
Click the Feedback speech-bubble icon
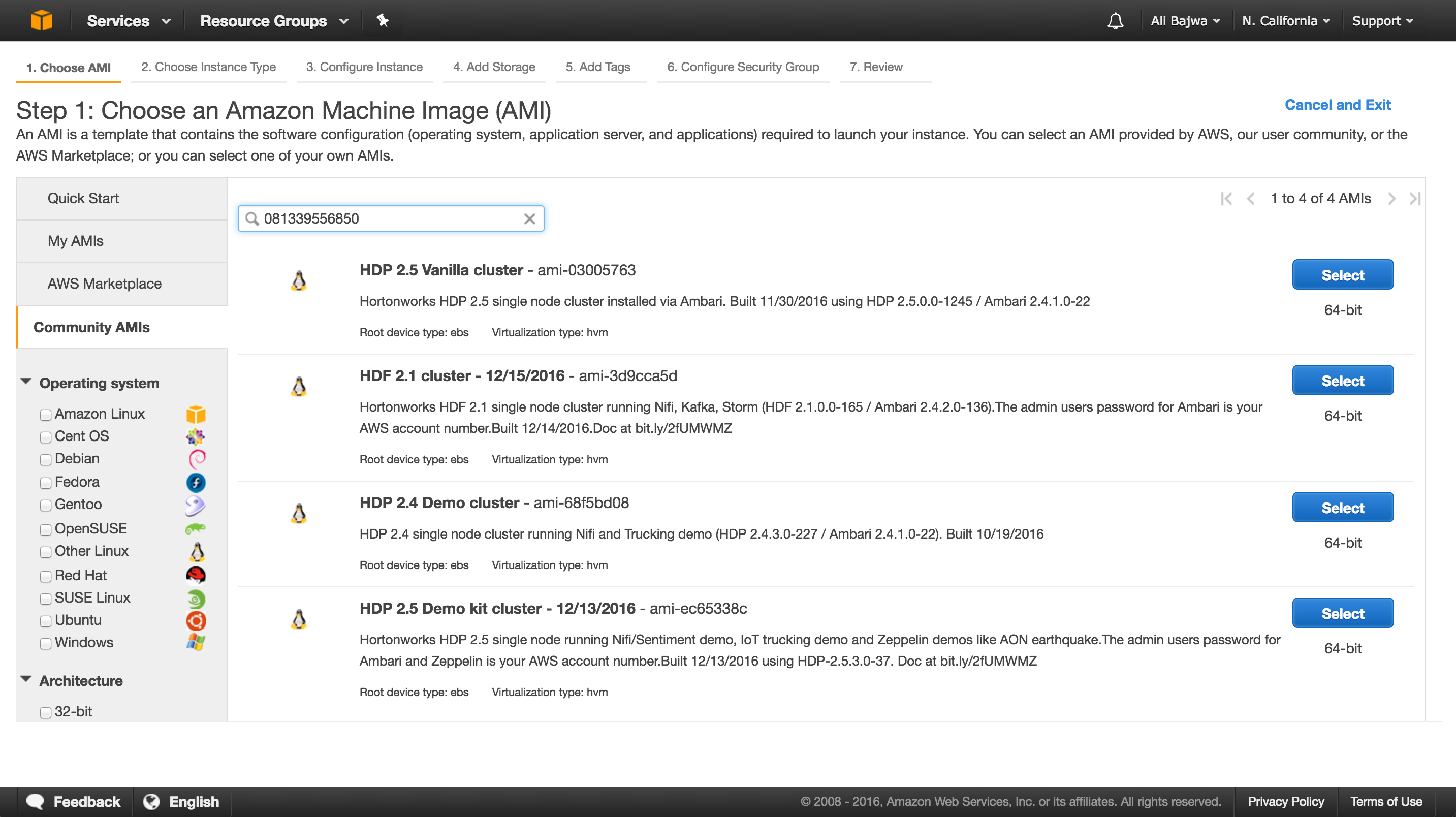[36, 801]
